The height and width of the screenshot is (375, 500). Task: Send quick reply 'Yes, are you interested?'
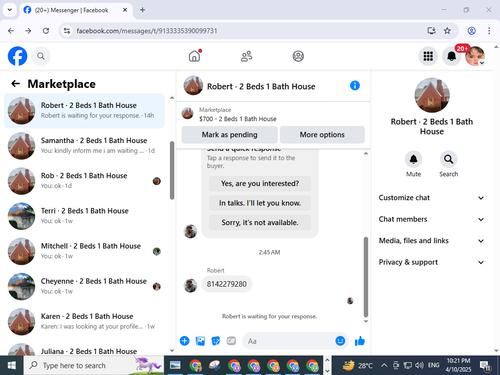pyautogui.click(x=260, y=183)
